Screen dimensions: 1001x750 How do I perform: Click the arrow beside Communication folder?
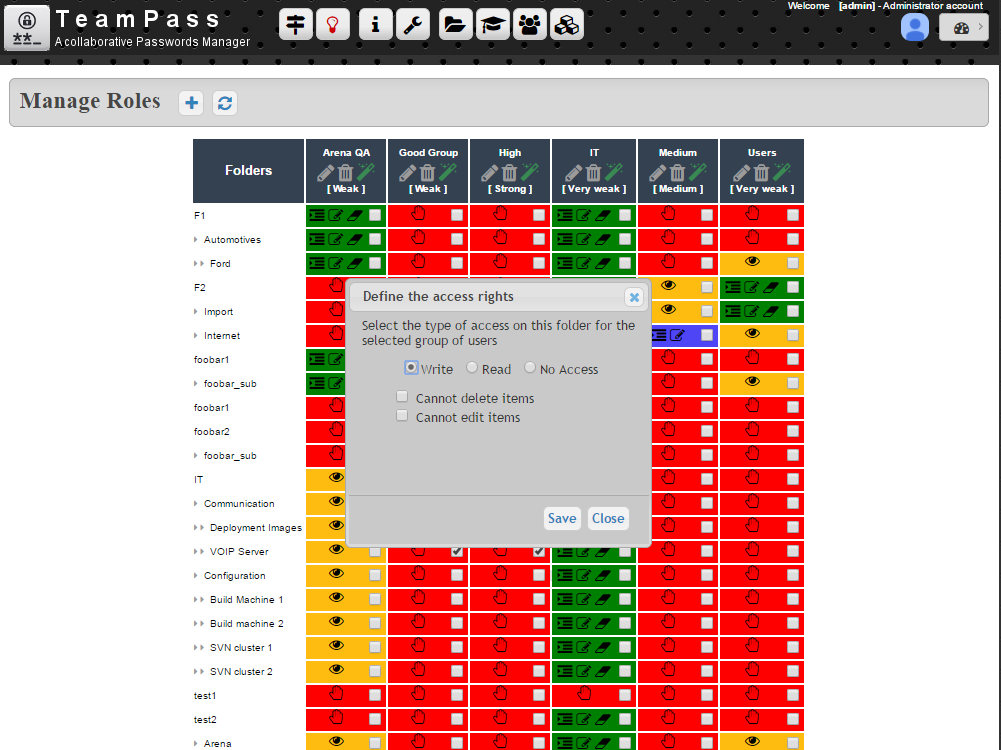point(196,504)
